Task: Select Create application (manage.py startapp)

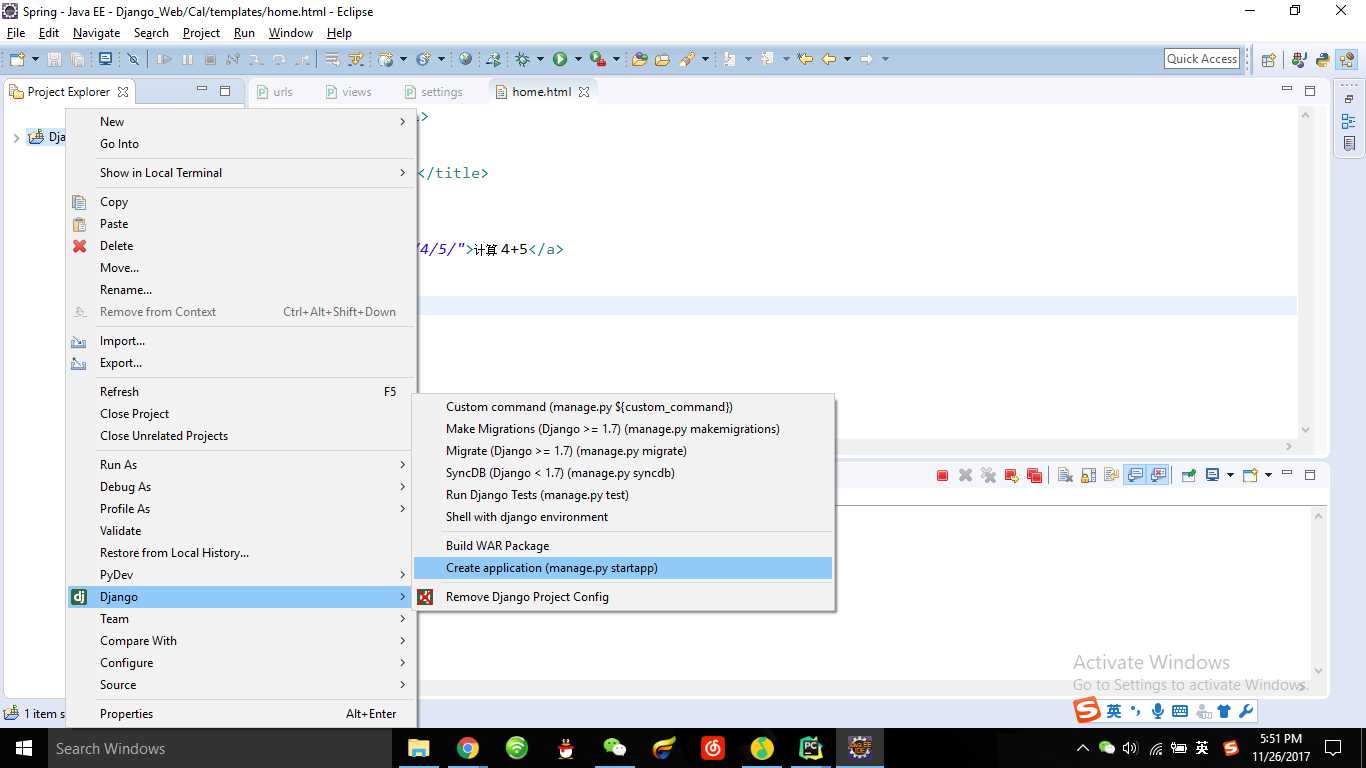Action: tap(623, 568)
